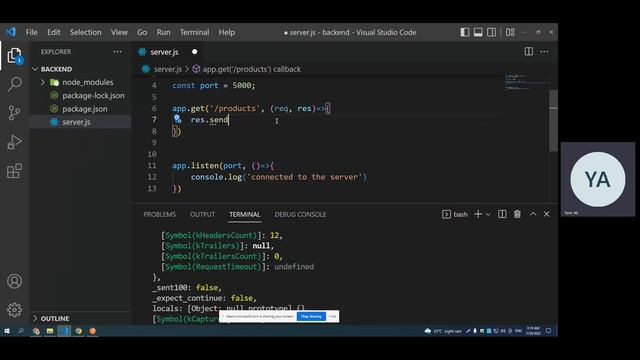Open the Selection menu
This screenshot has height=360, width=640.
85,32
